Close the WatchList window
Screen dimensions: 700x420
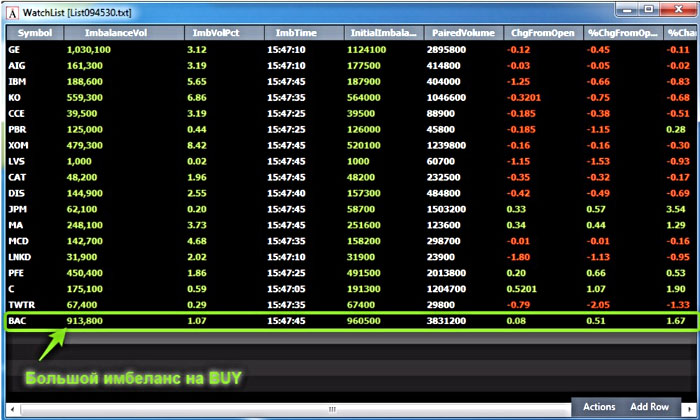(678, 9)
